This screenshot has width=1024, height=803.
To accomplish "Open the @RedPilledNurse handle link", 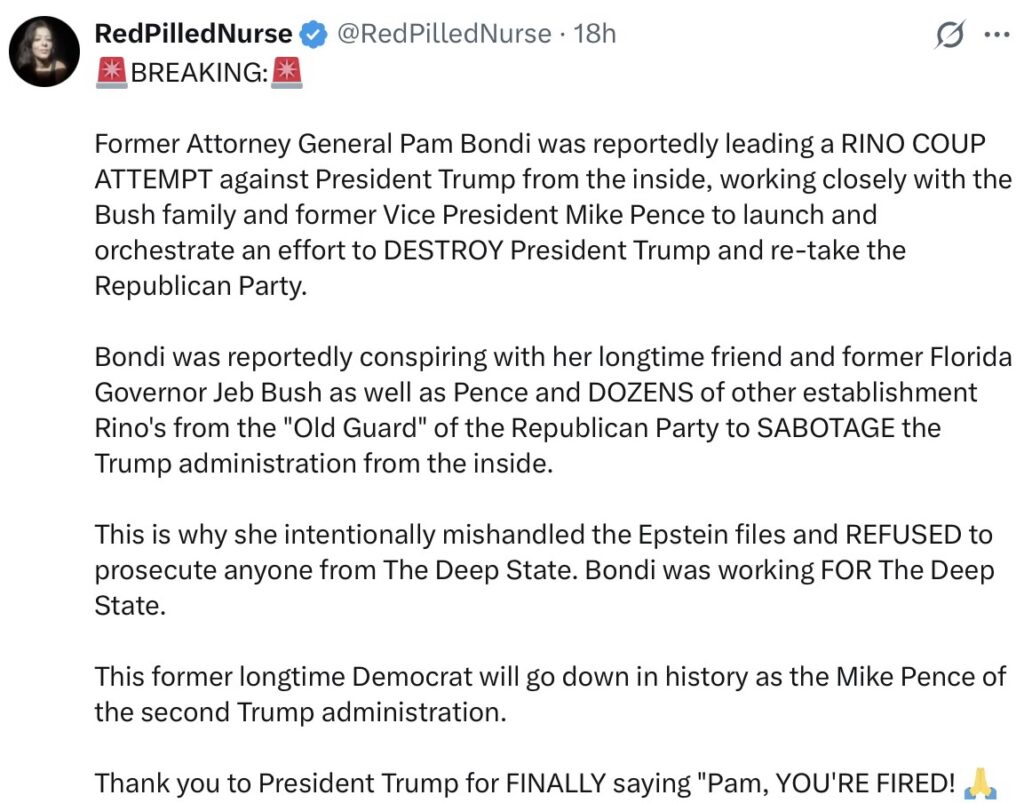I will coord(444,34).
